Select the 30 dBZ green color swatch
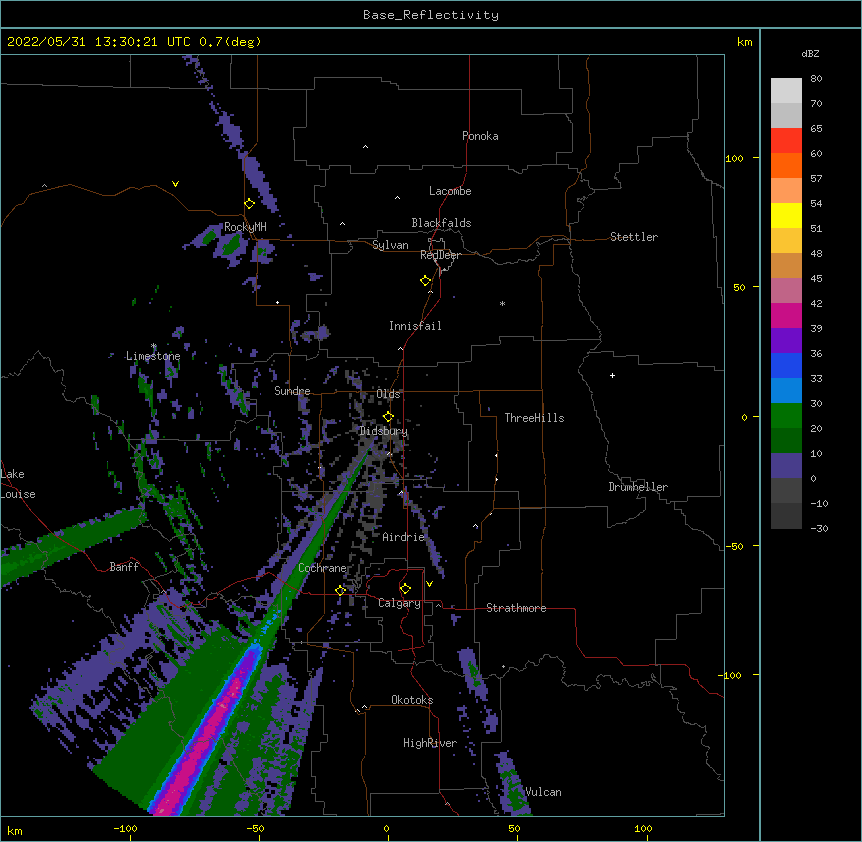 tap(786, 416)
